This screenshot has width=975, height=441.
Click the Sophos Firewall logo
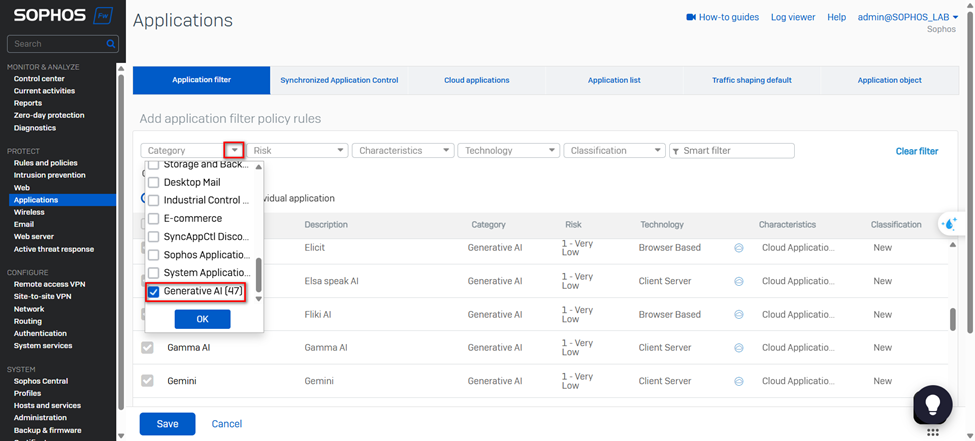coord(62,17)
